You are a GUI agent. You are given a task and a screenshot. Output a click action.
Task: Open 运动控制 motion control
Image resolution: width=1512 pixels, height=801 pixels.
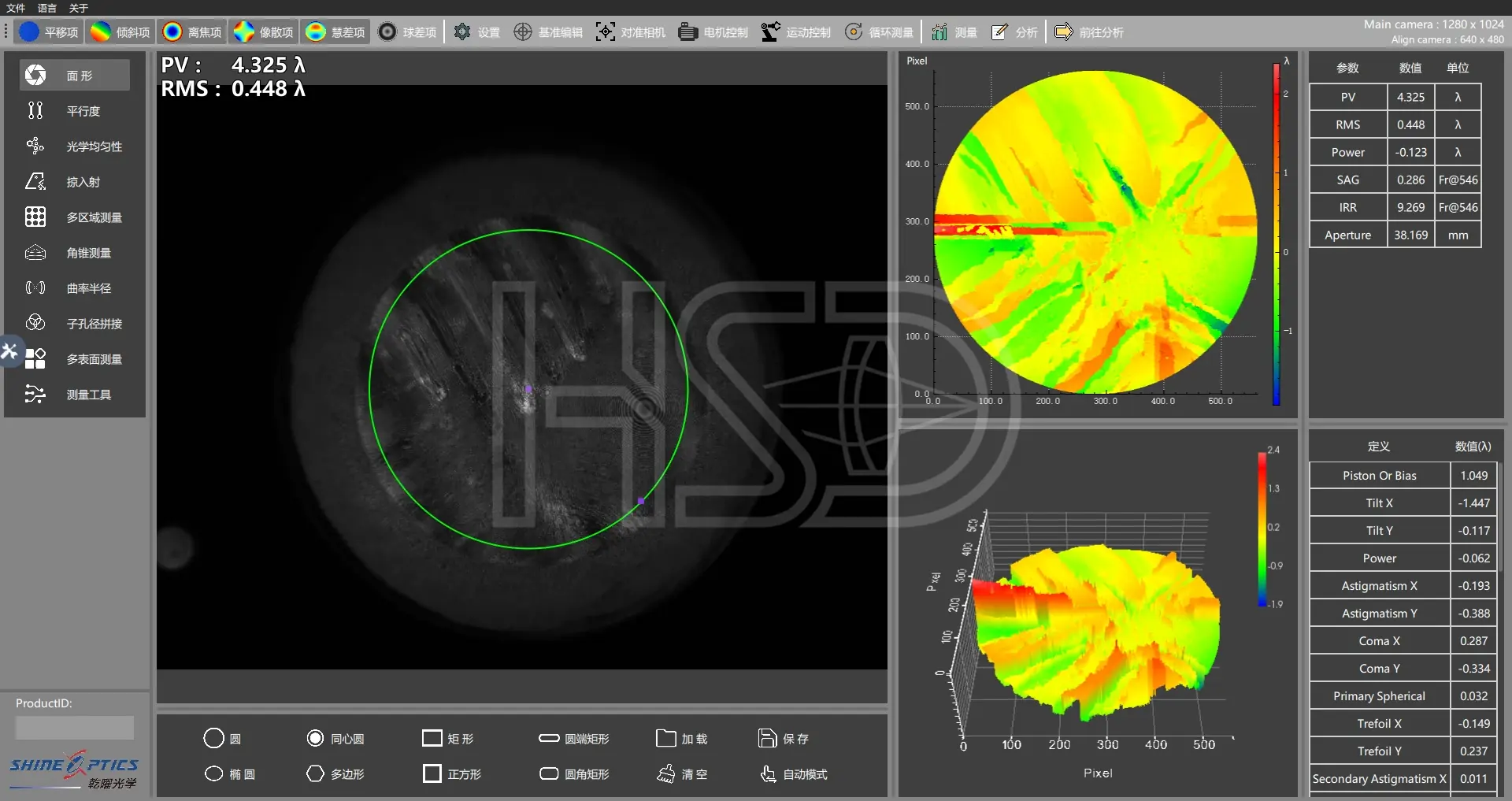point(796,32)
